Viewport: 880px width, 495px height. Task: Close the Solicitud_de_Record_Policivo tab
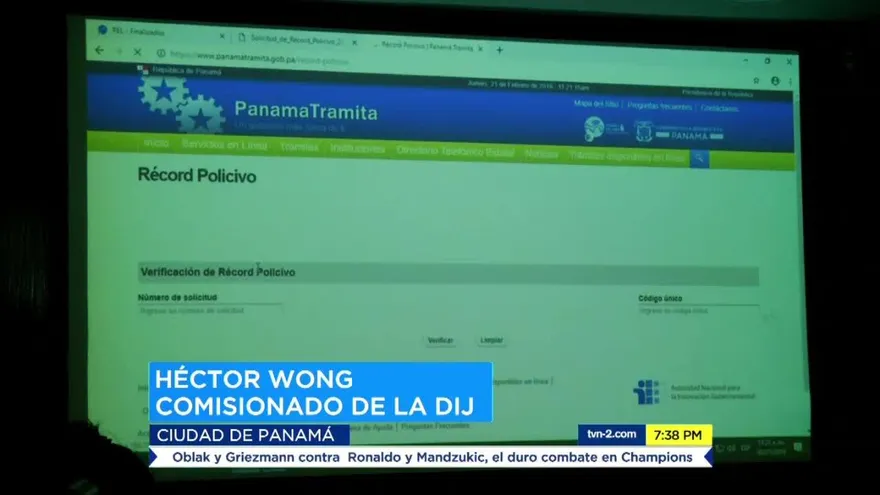pyautogui.click(x=355, y=42)
